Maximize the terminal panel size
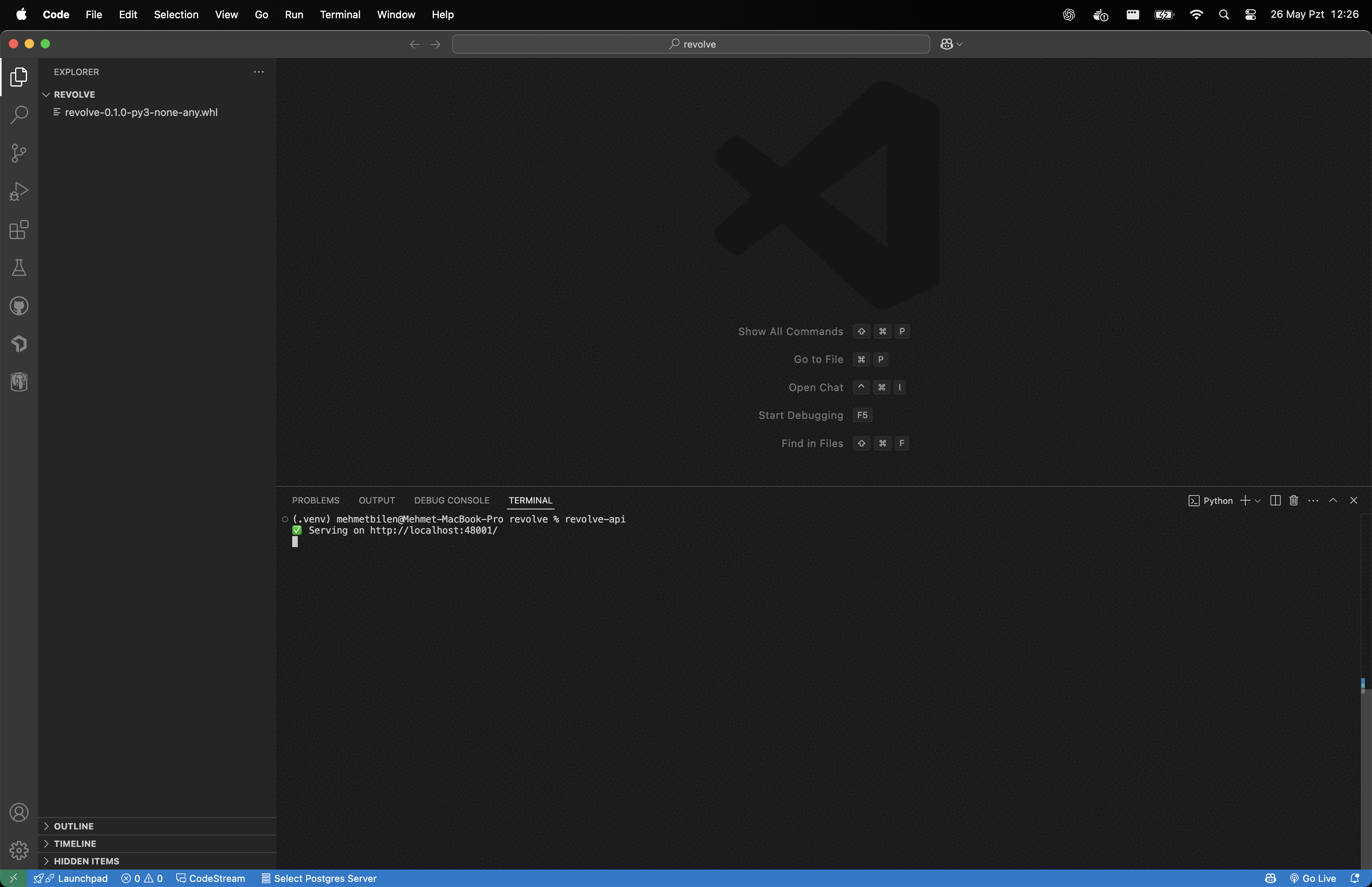Screen dimensions: 1372x887 pyautogui.click(x=1333, y=501)
